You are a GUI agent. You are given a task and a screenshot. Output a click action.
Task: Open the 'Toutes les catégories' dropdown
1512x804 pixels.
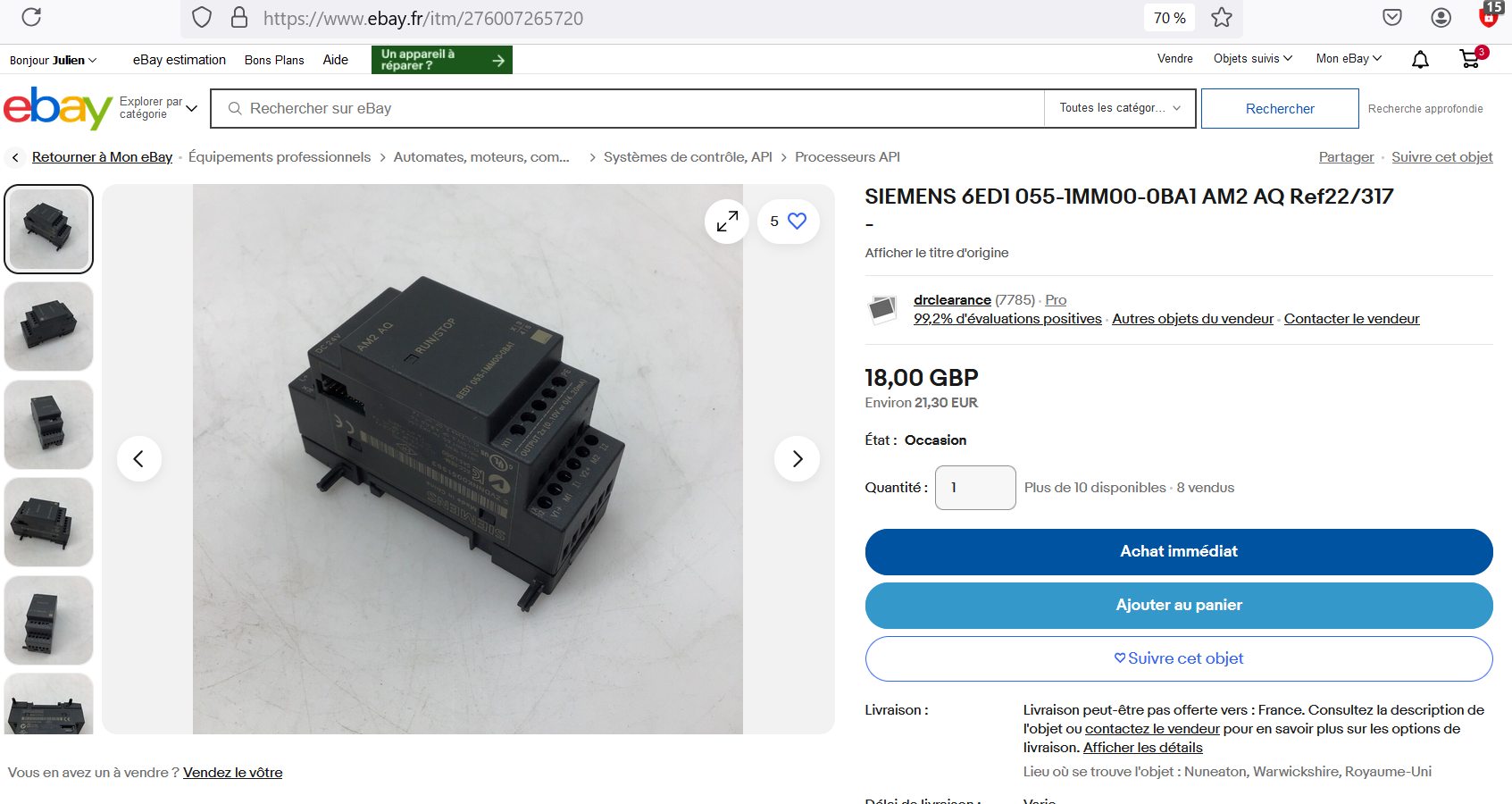1119,108
